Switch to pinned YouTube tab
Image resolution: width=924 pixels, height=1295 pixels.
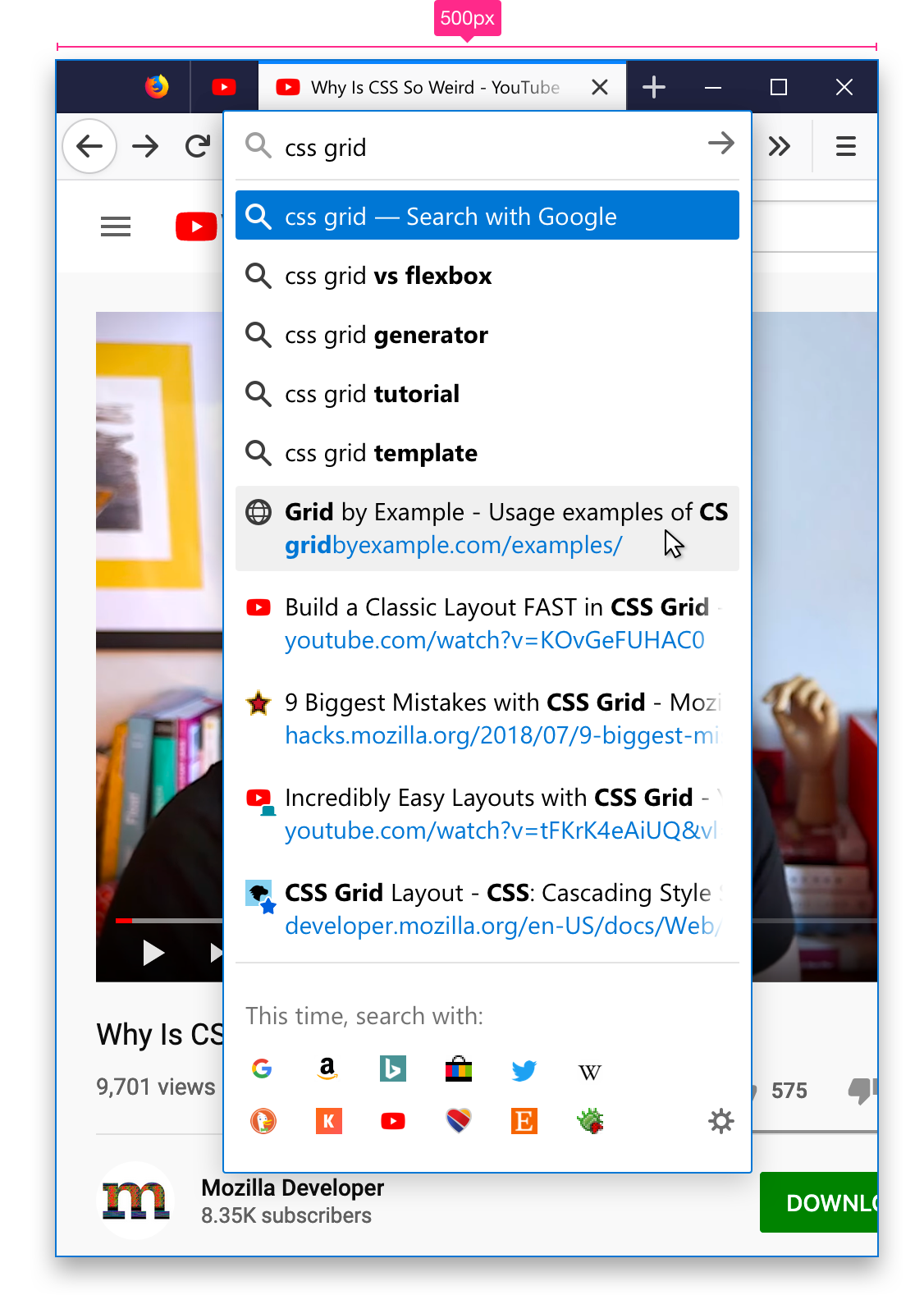pos(224,87)
